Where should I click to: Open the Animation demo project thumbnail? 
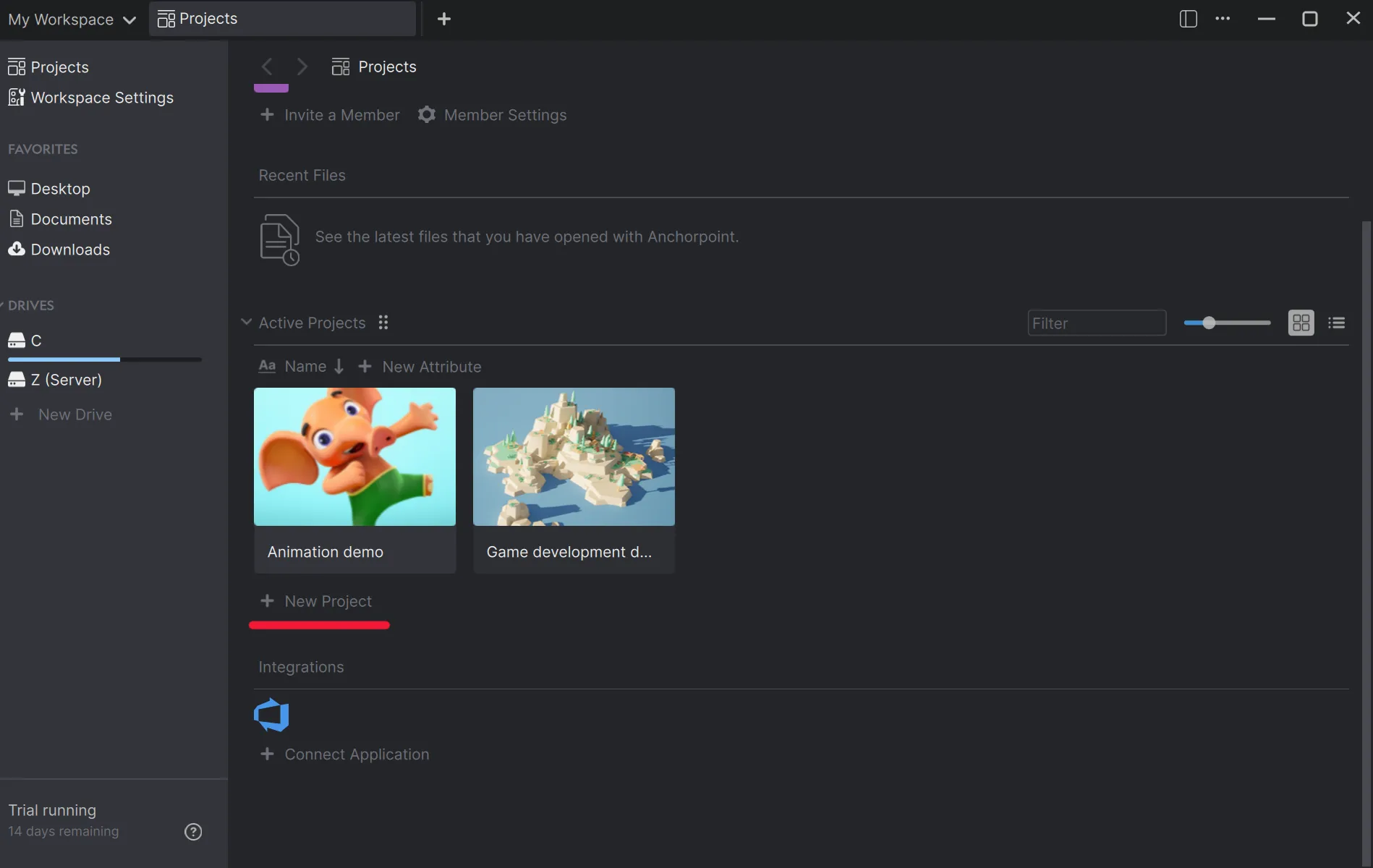pos(354,456)
